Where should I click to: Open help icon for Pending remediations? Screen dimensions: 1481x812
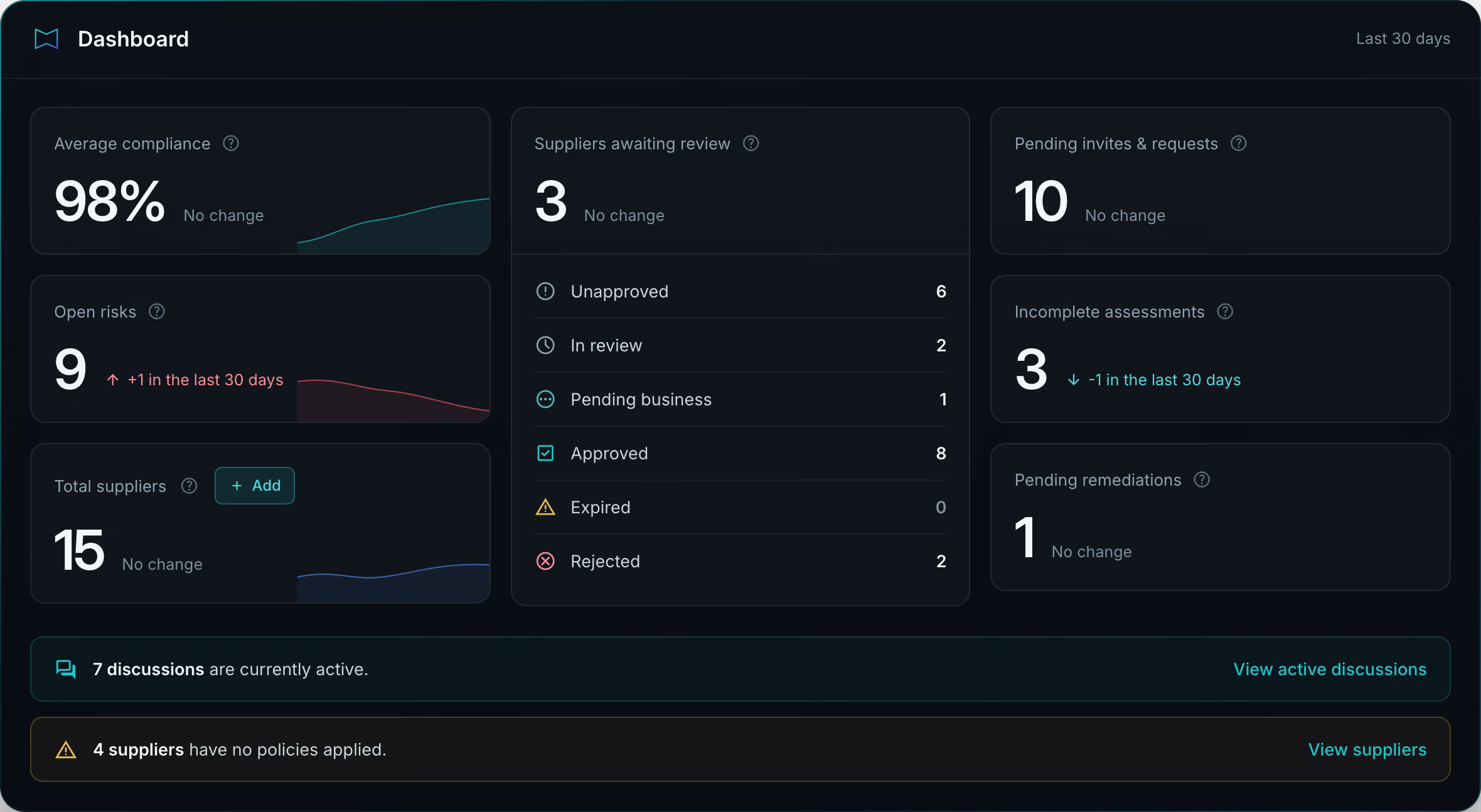[x=1202, y=480]
